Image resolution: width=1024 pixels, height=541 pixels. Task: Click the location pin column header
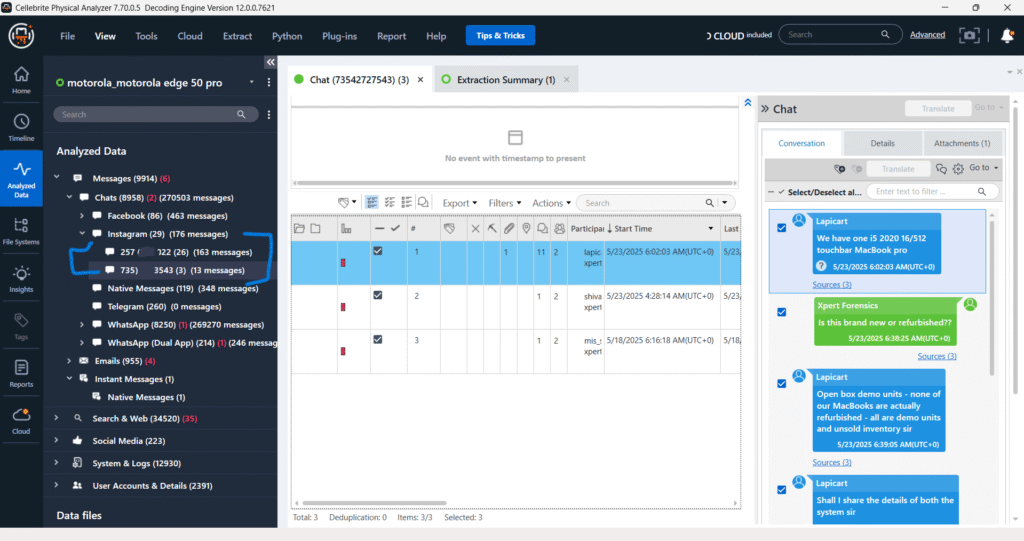pos(526,228)
